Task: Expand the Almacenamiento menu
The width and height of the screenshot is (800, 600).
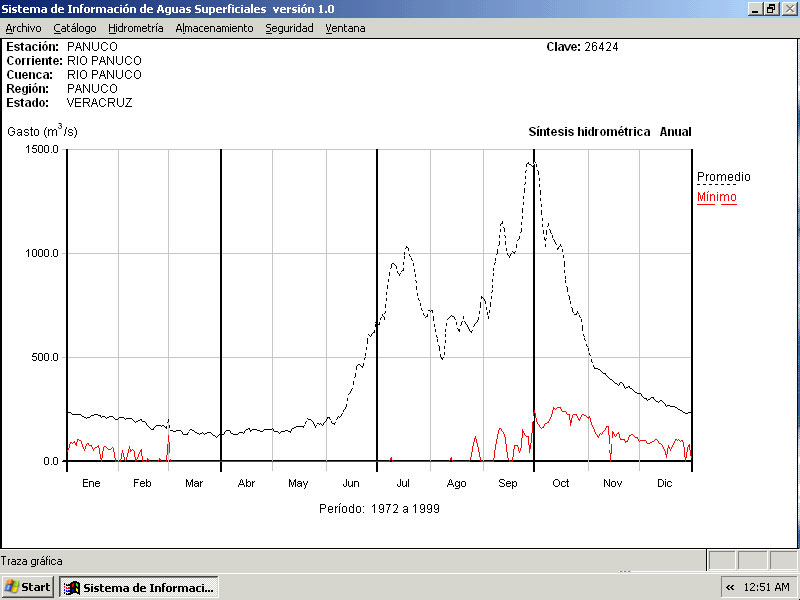Action: pos(214,28)
